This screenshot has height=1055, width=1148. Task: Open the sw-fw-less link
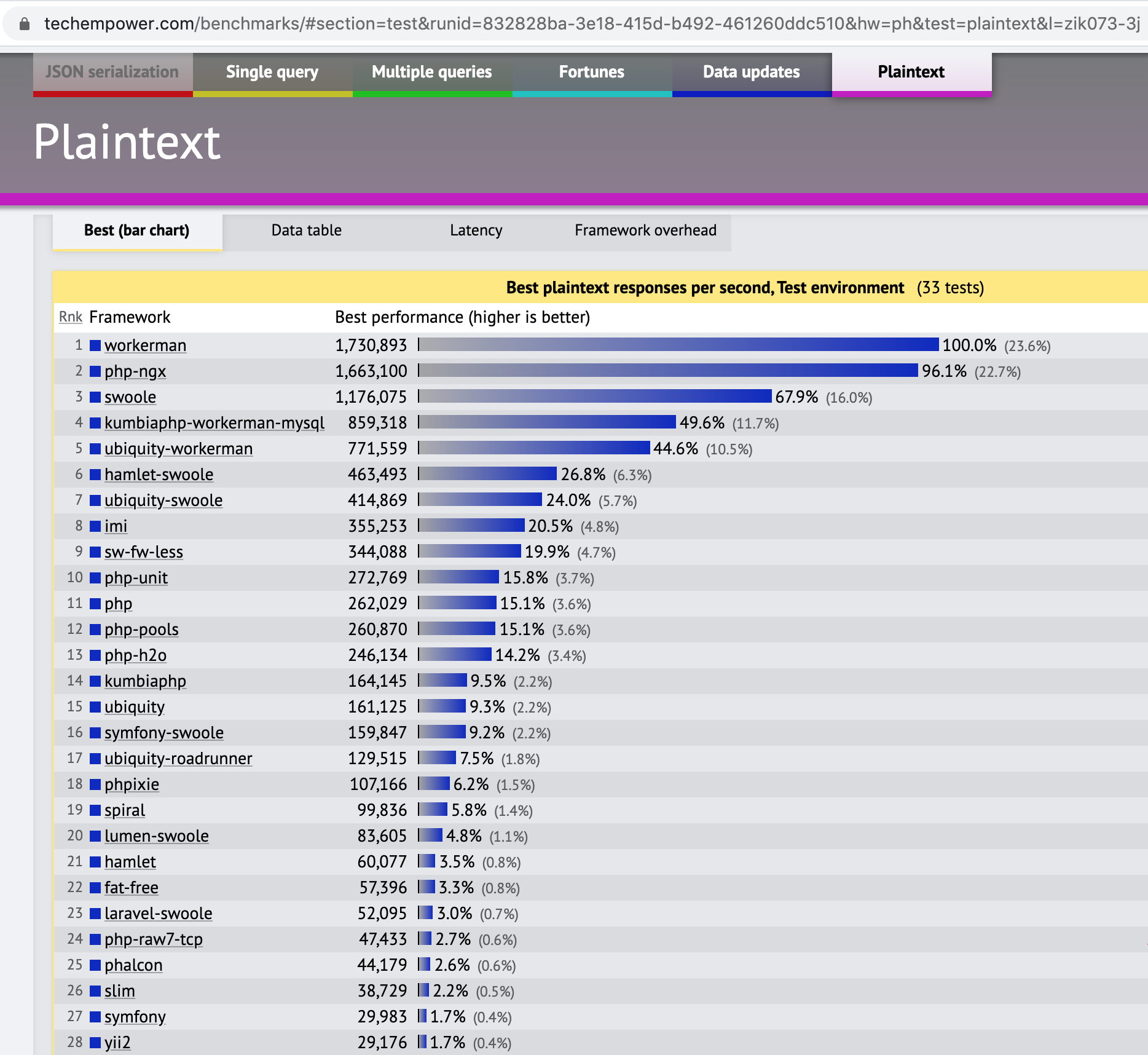pos(144,552)
